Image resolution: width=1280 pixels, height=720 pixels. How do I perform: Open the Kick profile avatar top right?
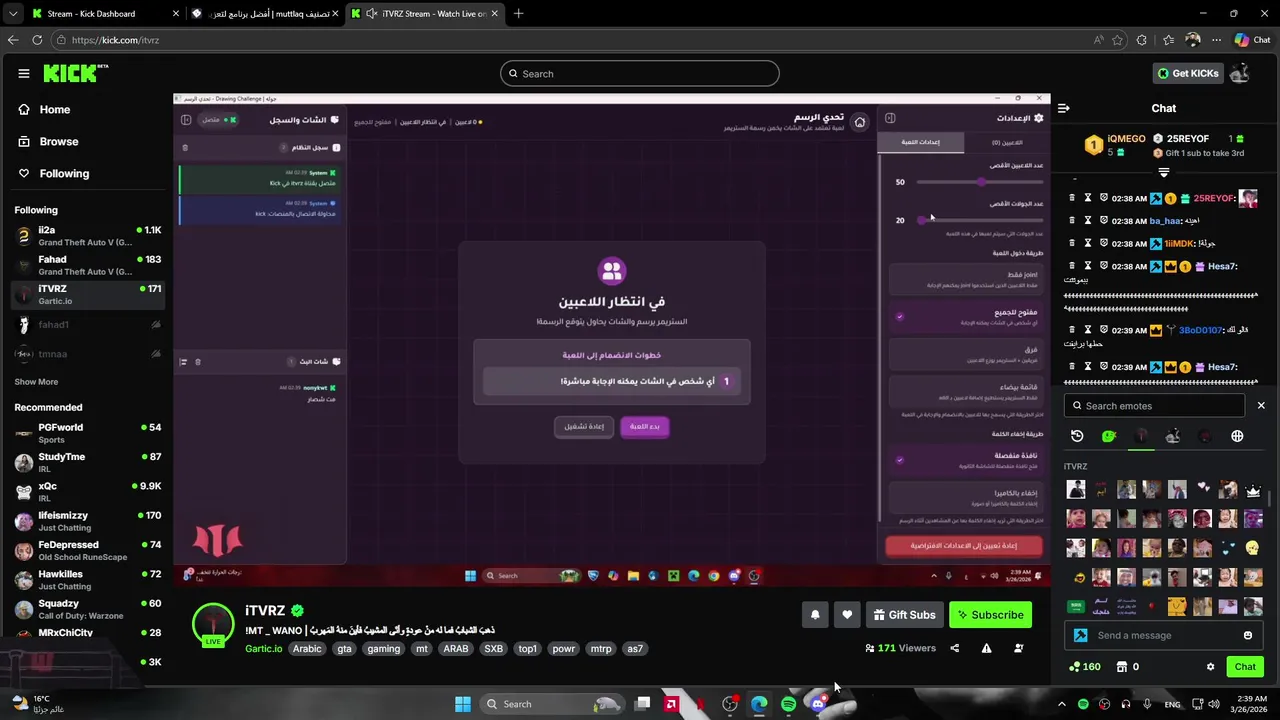1240,73
